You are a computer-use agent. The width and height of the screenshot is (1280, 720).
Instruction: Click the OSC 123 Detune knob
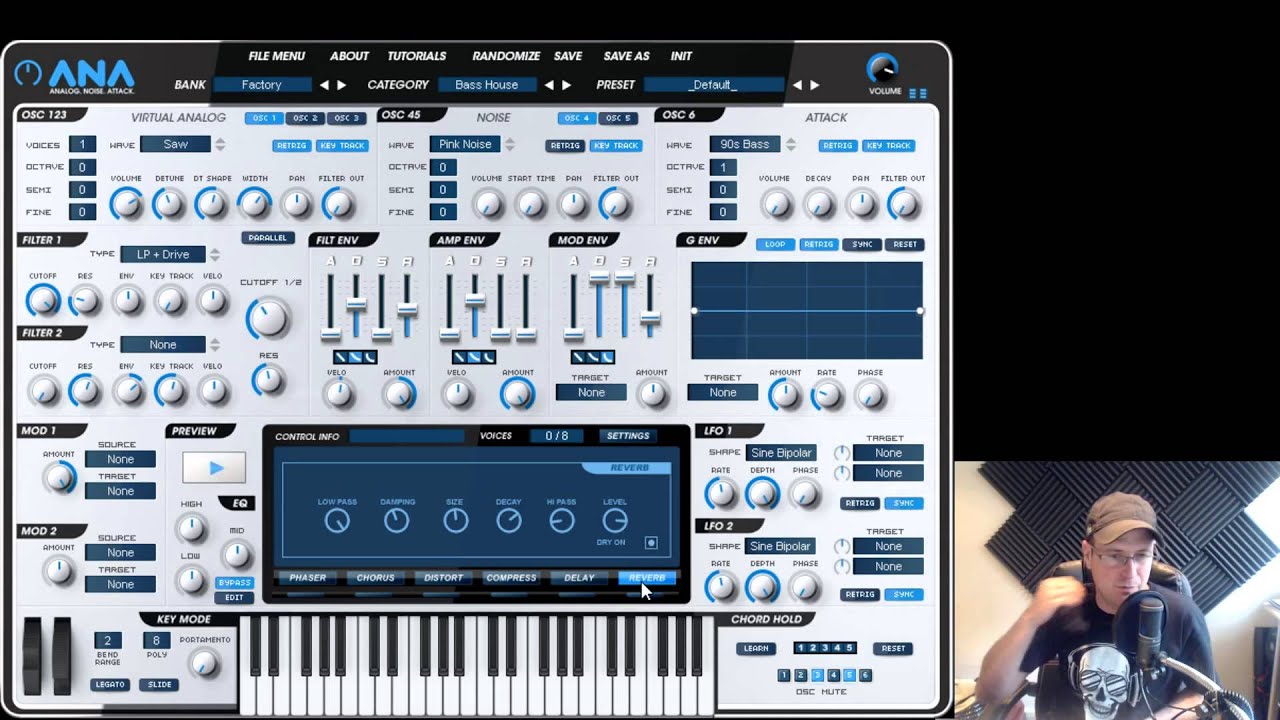tap(169, 204)
